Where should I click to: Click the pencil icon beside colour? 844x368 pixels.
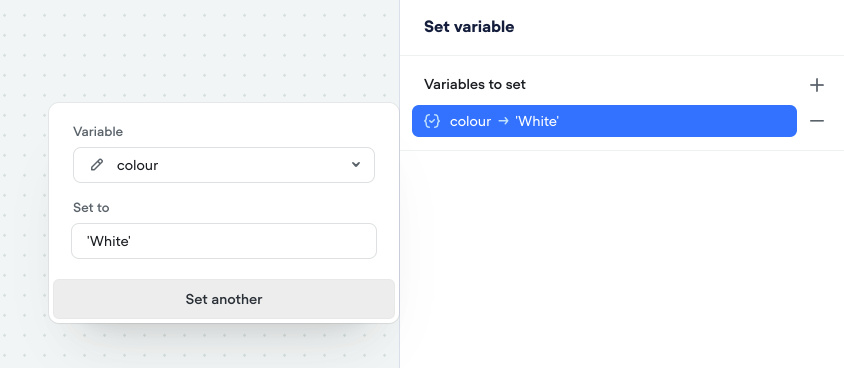[x=97, y=165]
